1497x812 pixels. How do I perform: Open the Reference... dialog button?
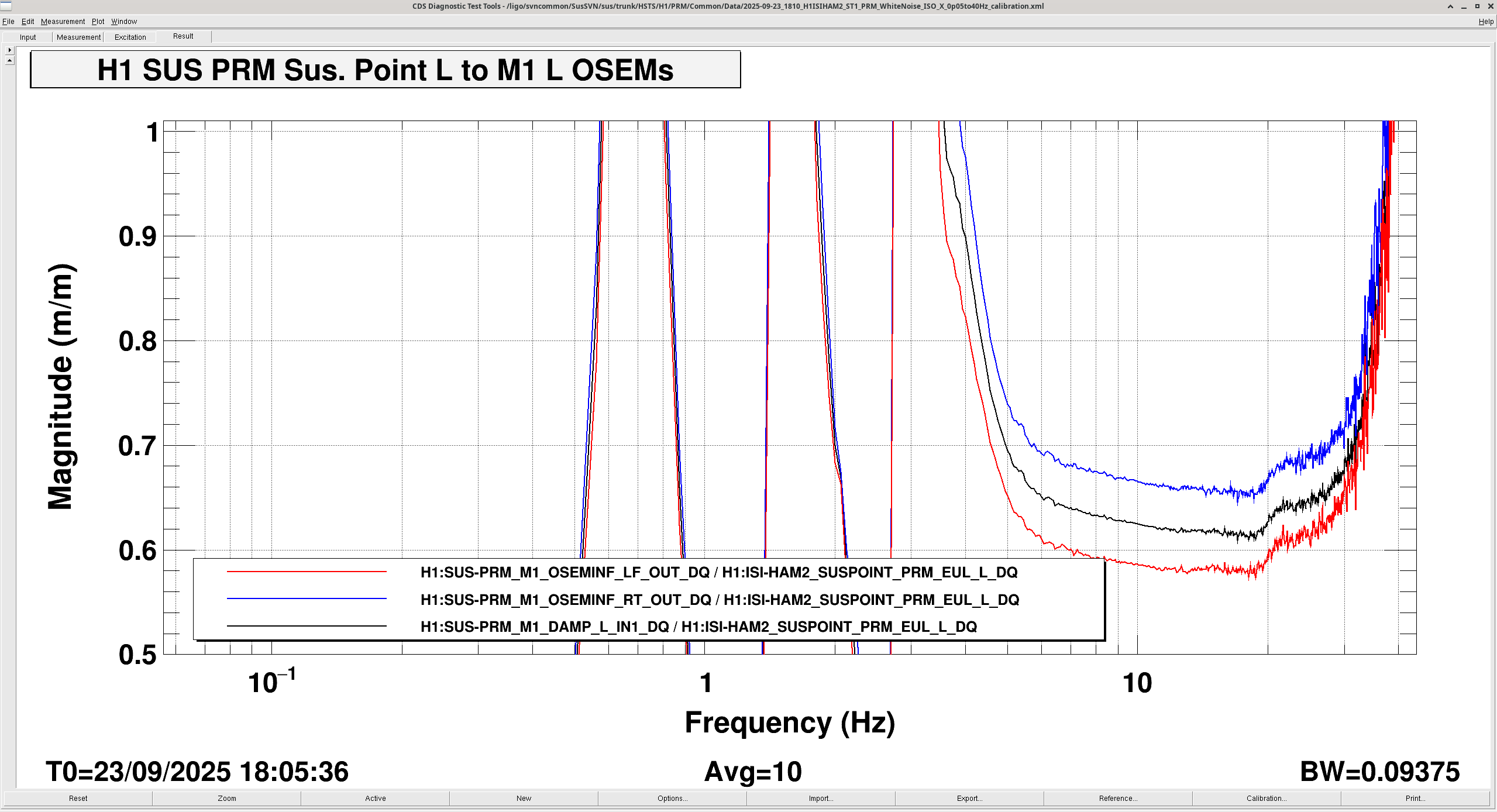click(1118, 798)
